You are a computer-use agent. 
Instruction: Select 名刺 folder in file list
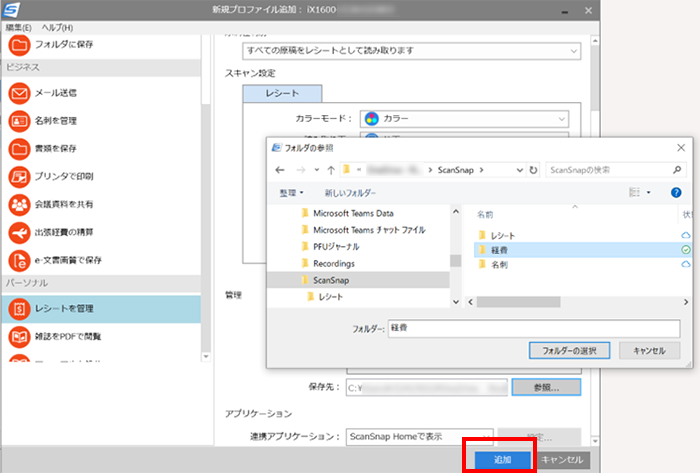[x=499, y=265]
